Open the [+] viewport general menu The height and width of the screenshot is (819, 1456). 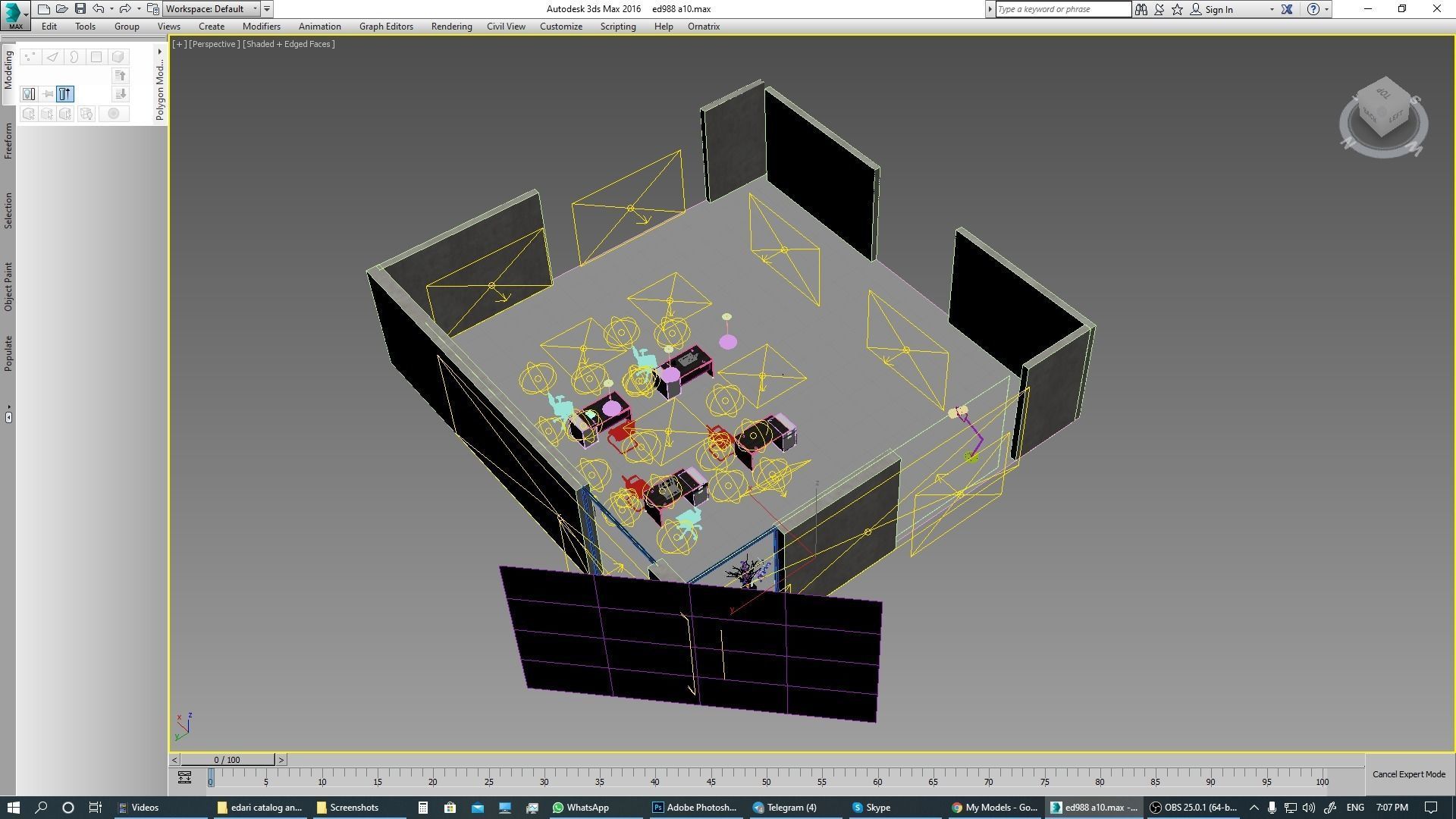[x=179, y=44]
